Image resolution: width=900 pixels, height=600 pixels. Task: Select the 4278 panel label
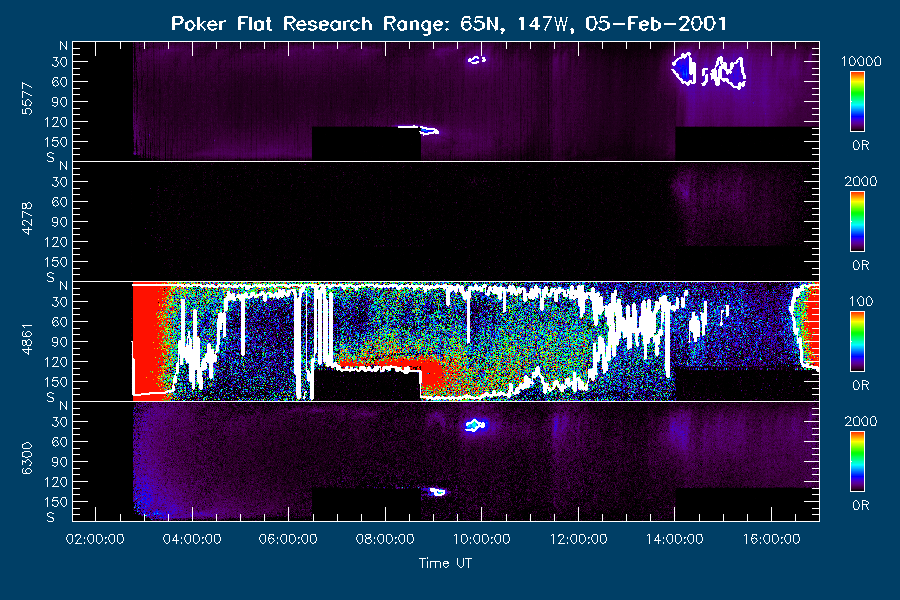click(27, 219)
